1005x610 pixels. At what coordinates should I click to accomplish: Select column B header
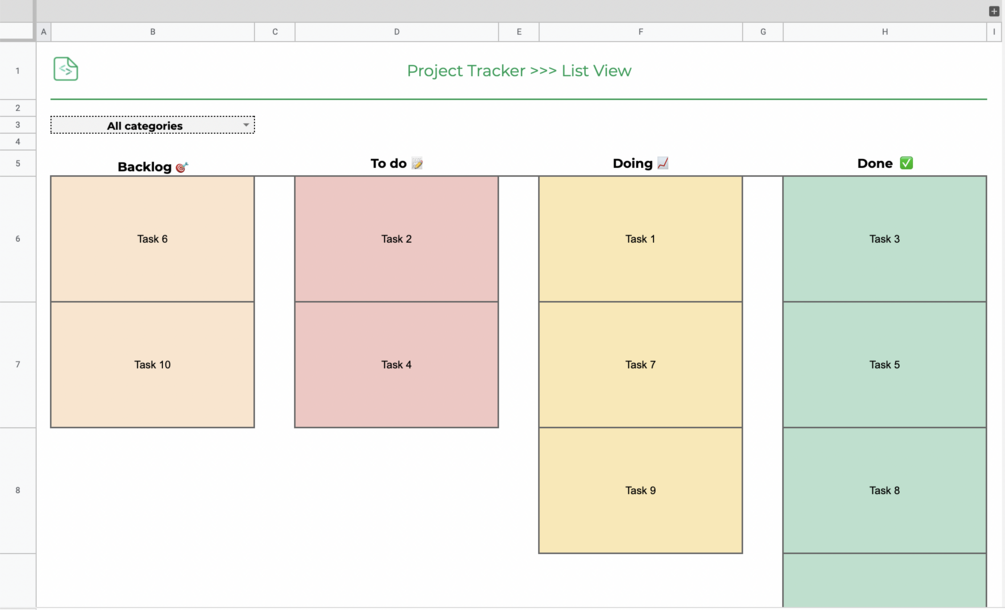pos(152,32)
